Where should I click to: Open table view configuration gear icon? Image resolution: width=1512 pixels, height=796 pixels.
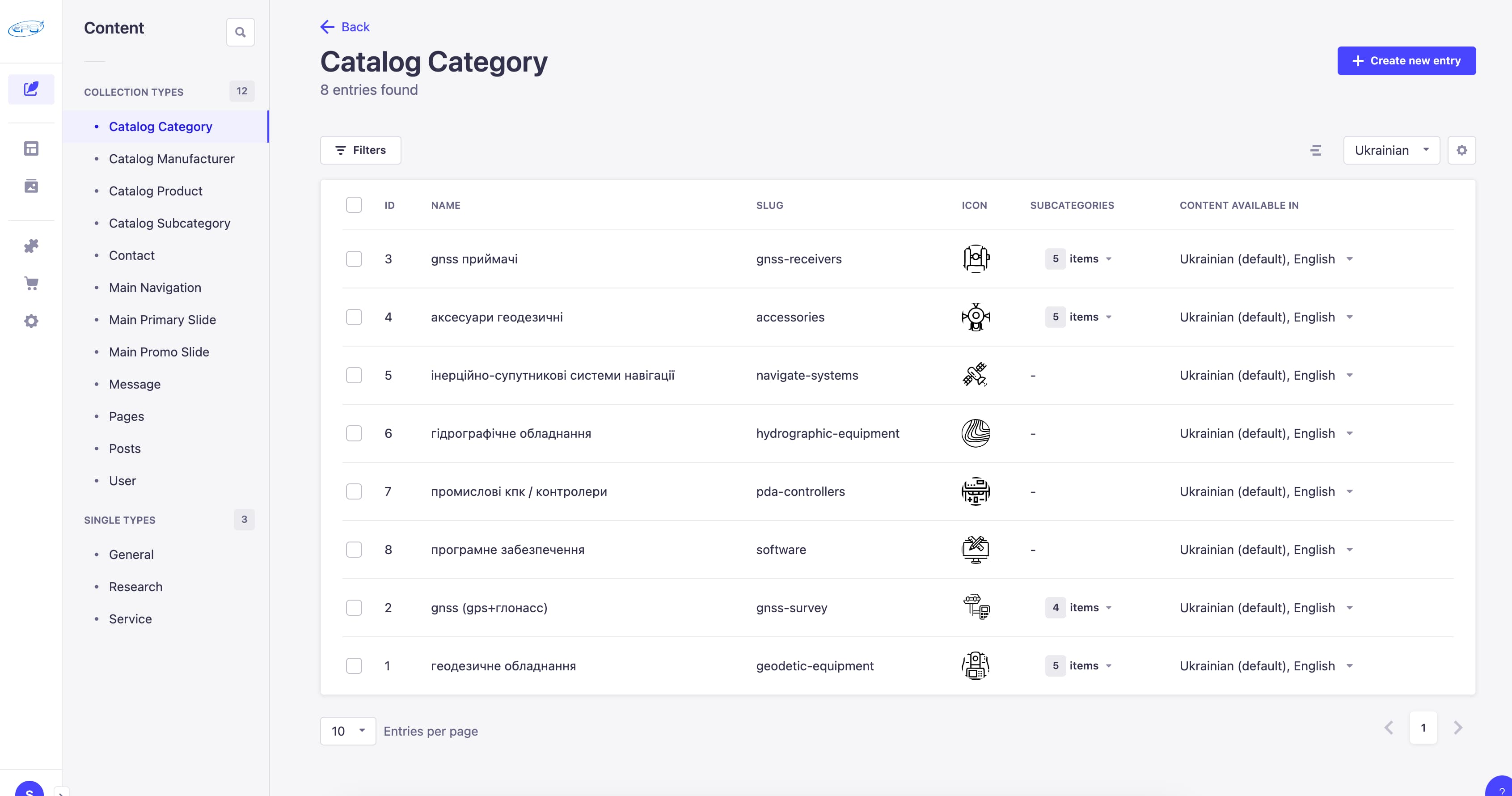click(x=1461, y=150)
